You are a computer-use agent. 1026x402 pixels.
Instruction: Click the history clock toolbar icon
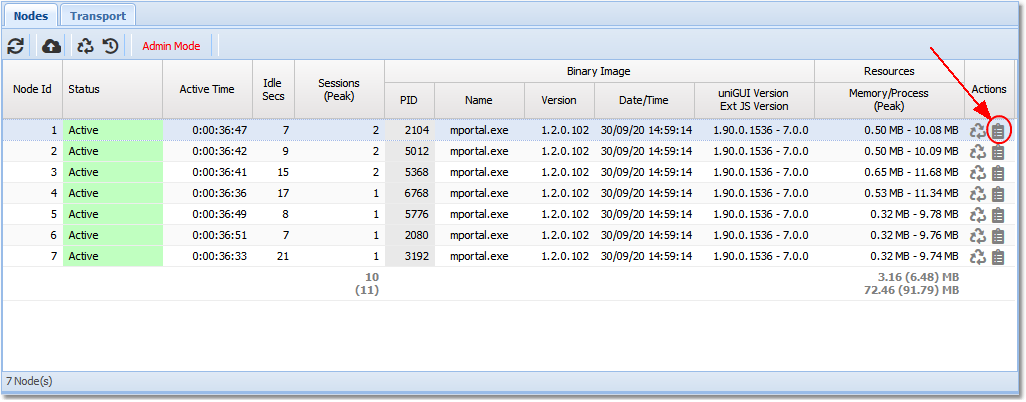(110, 46)
